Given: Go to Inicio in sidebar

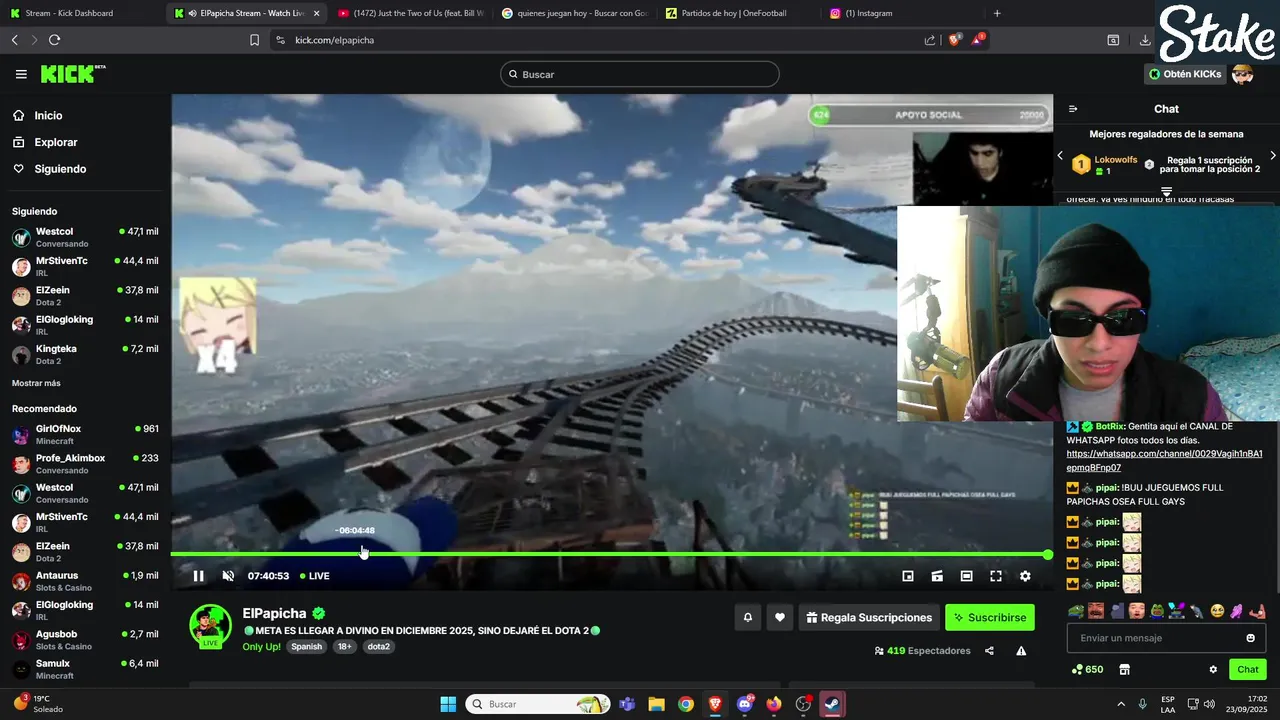Looking at the screenshot, I should point(48,116).
